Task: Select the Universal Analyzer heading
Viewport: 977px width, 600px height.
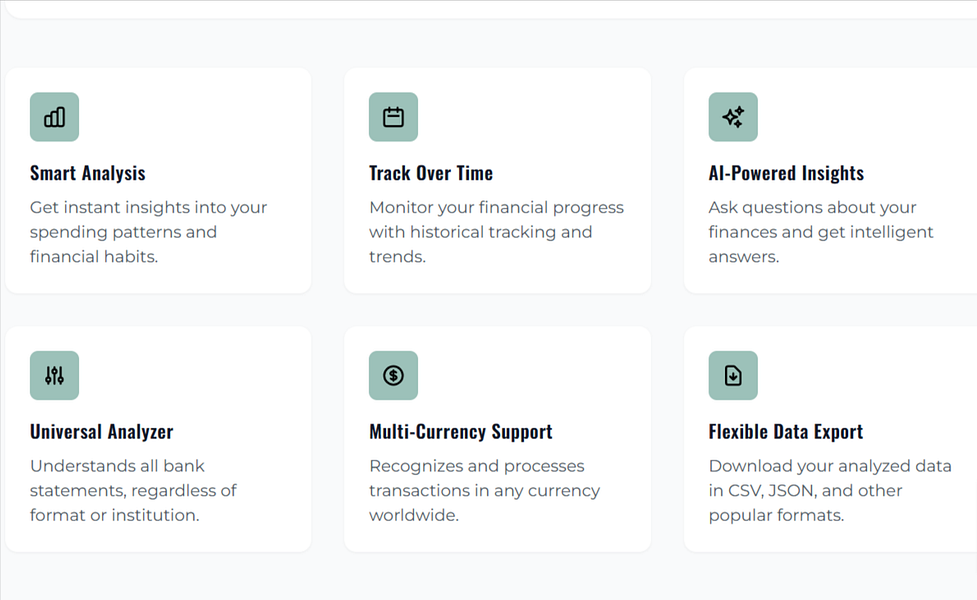Action: click(x=102, y=432)
